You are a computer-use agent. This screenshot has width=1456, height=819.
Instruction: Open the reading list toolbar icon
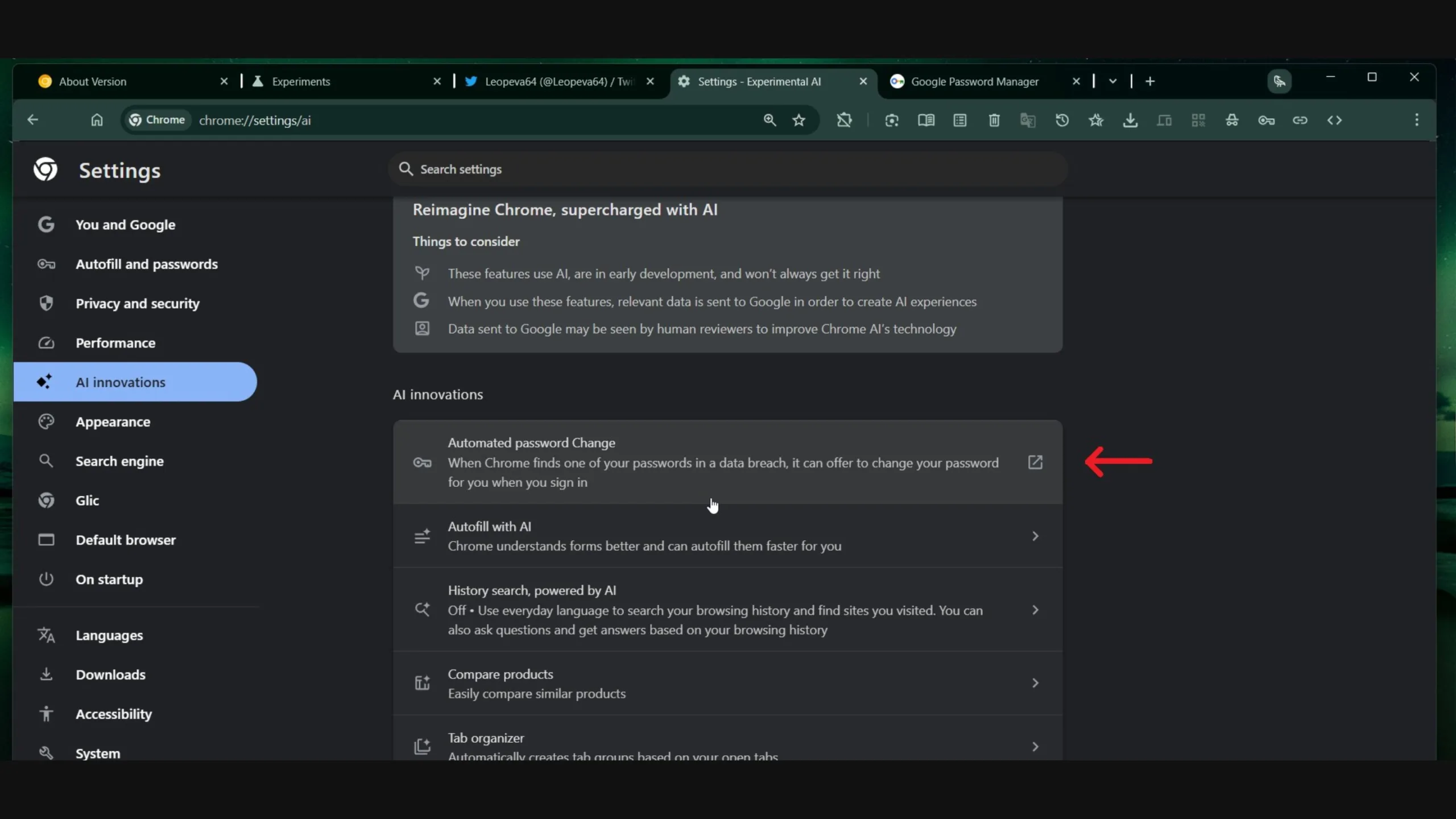960,120
